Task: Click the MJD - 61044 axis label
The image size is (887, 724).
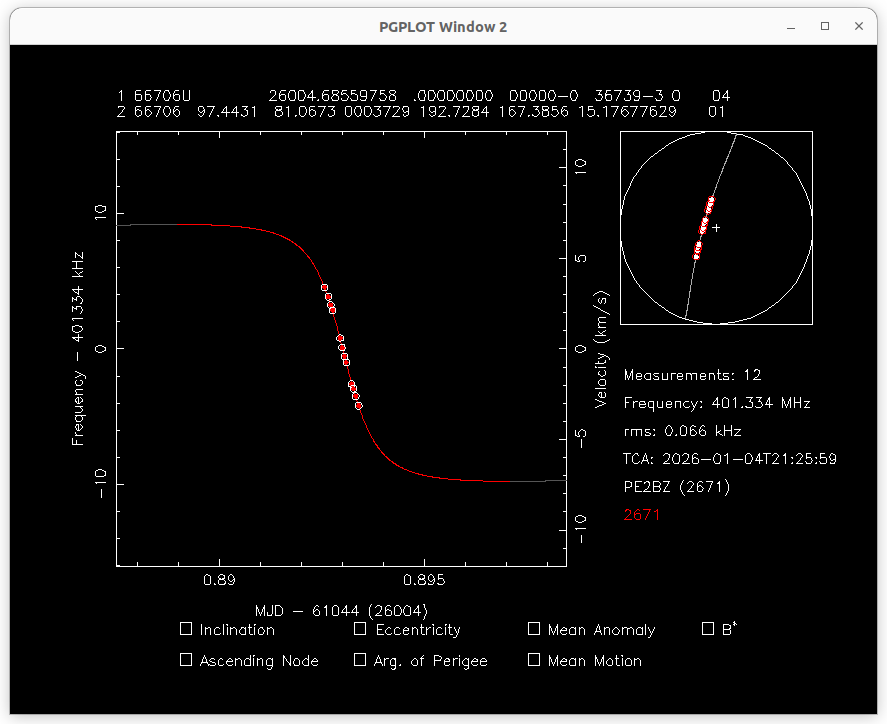Action: 341,610
